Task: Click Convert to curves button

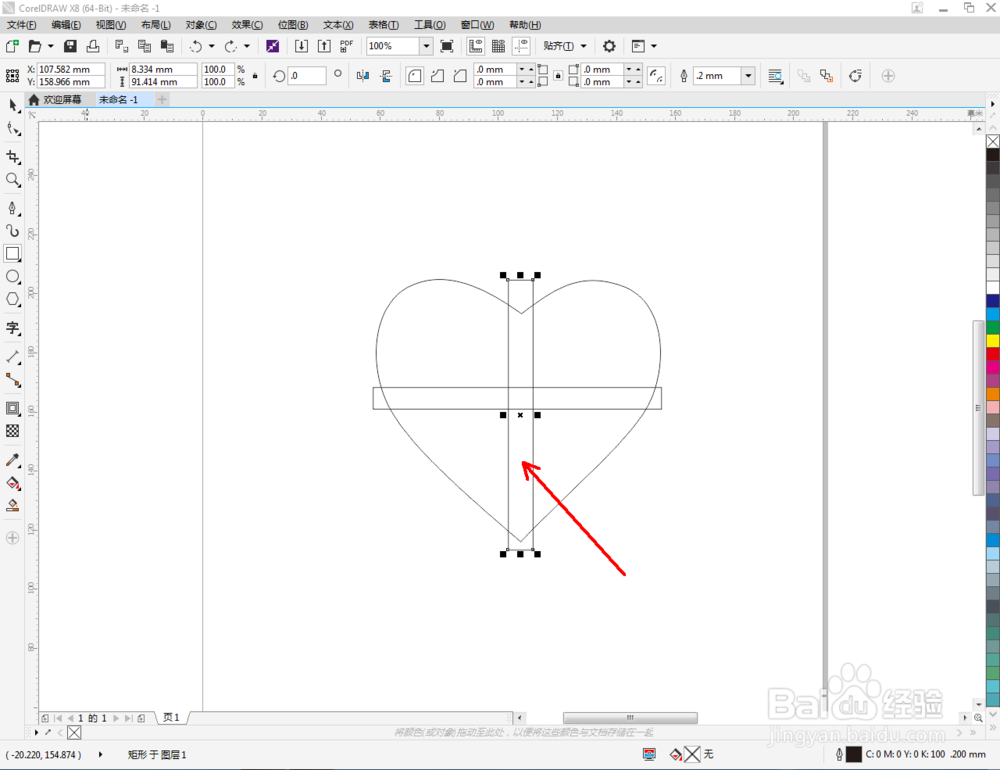Action: click(855, 76)
